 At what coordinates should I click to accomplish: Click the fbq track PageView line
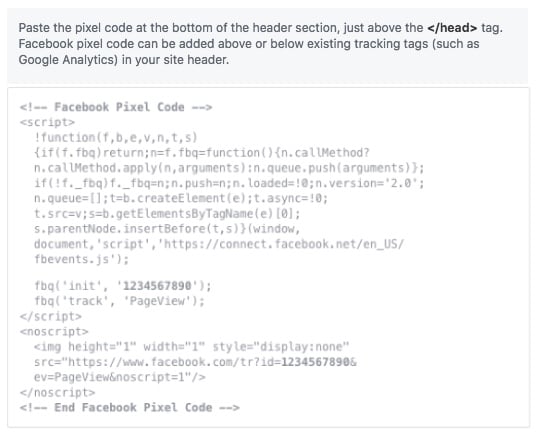coord(119,301)
